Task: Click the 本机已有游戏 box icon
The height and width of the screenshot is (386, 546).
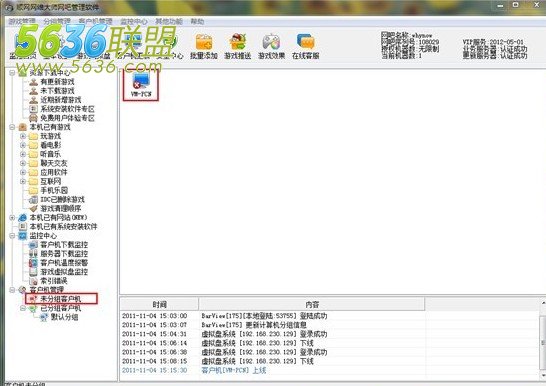Action: coord(23,127)
